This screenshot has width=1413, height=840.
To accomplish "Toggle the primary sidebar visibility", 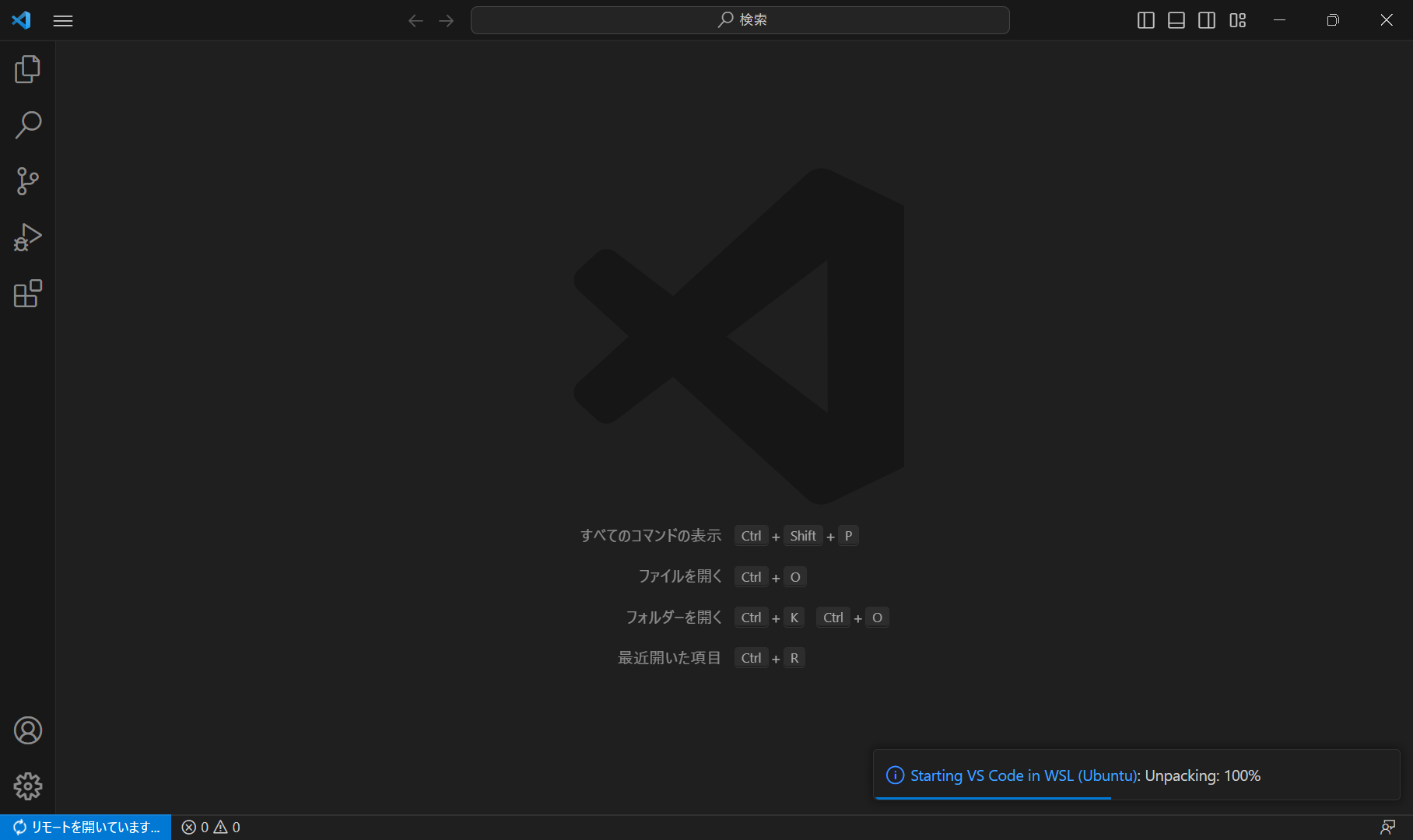I will click(x=1145, y=20).
